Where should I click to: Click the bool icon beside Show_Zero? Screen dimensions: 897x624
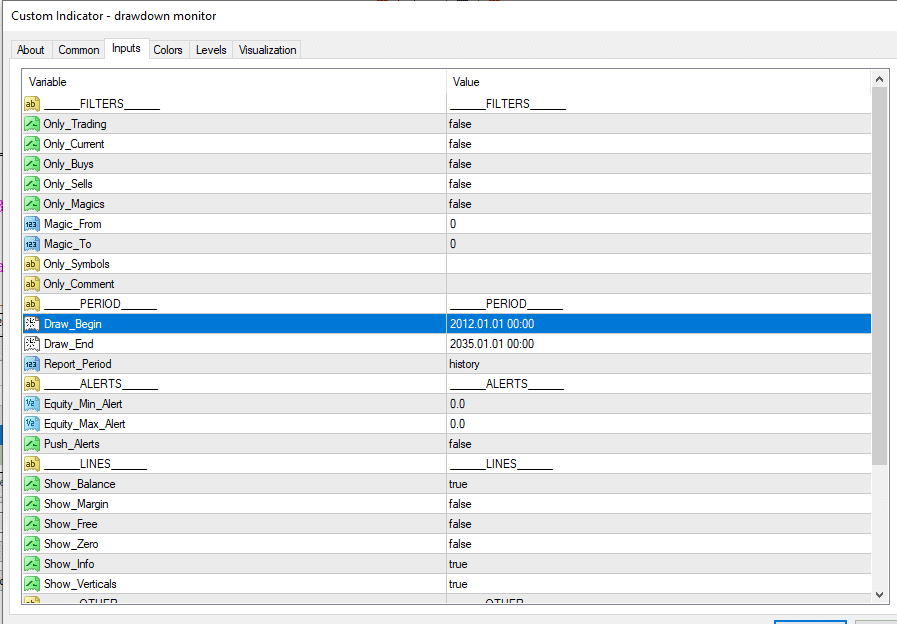(x=32, y=544)
